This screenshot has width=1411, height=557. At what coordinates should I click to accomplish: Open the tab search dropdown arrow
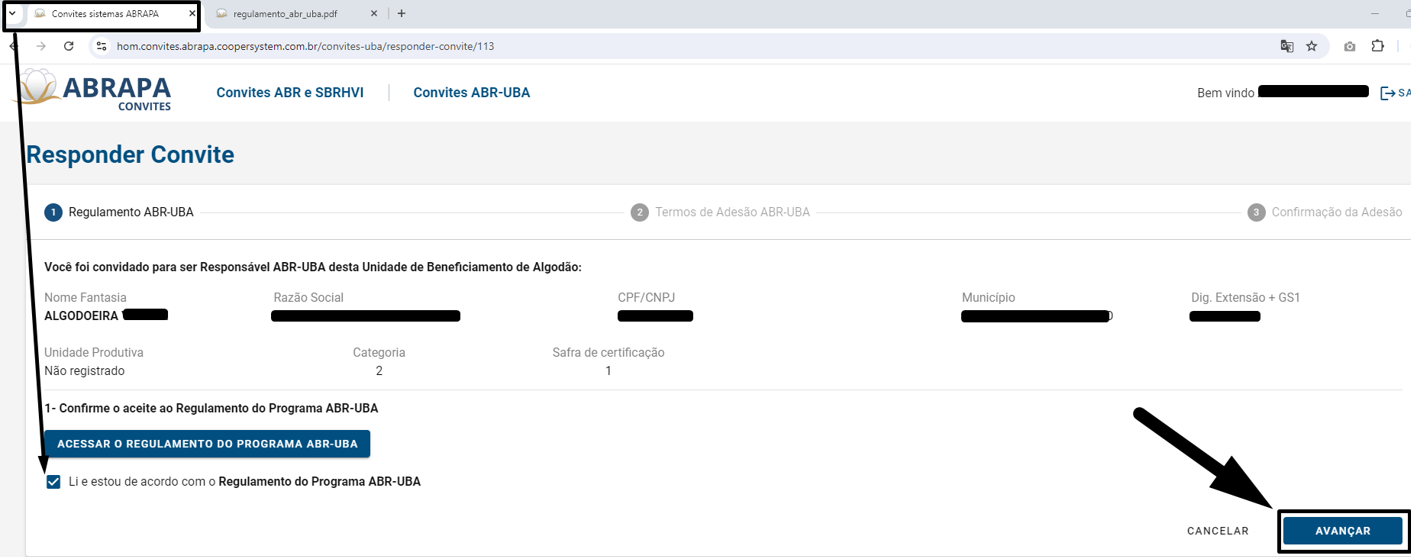point(12,14)
